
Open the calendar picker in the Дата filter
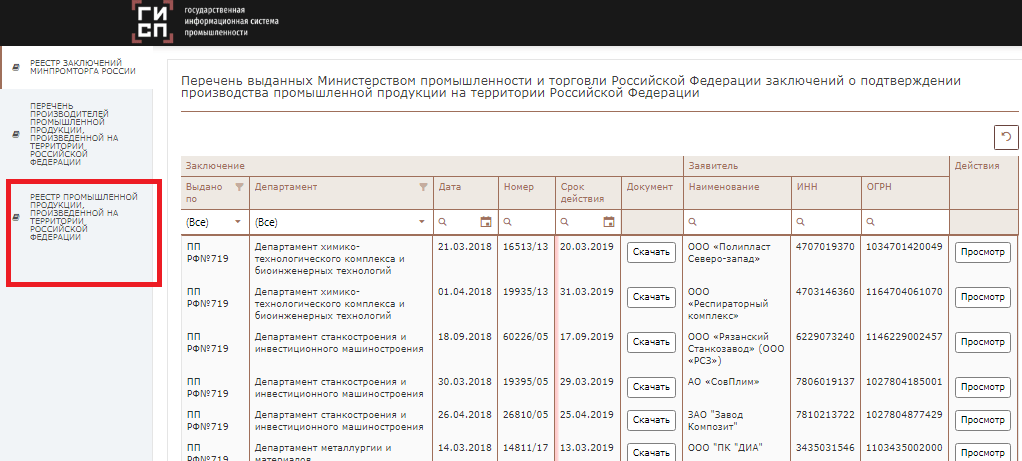[486, 222]
